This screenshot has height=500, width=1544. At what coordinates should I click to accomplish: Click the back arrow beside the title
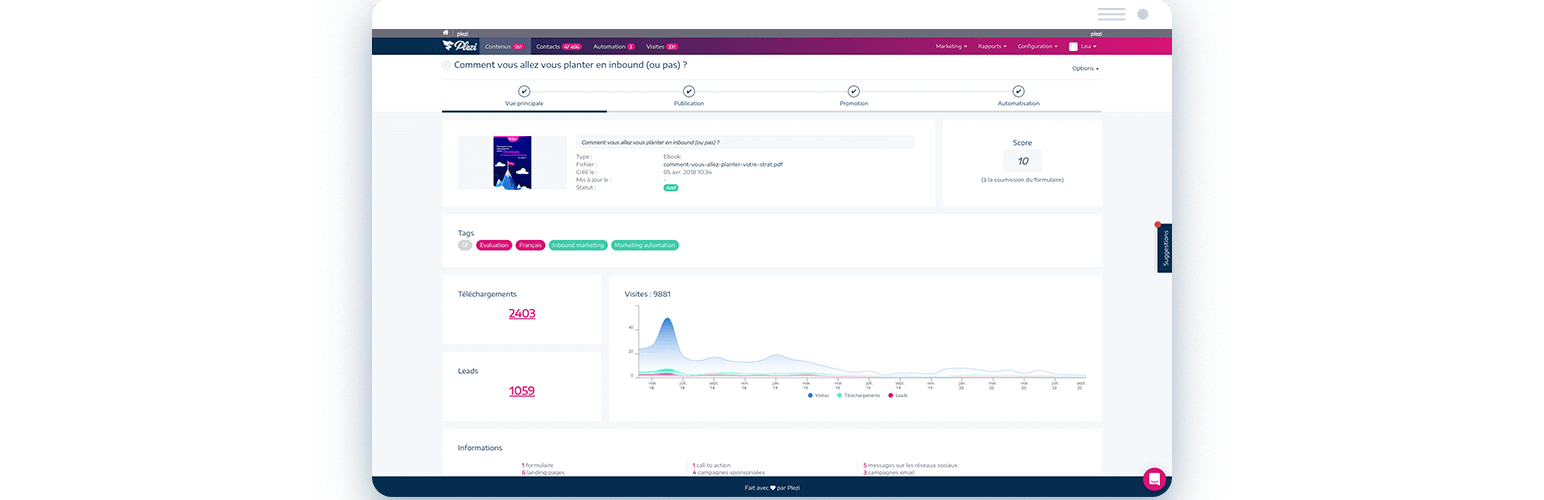click(x=446, y=65)
